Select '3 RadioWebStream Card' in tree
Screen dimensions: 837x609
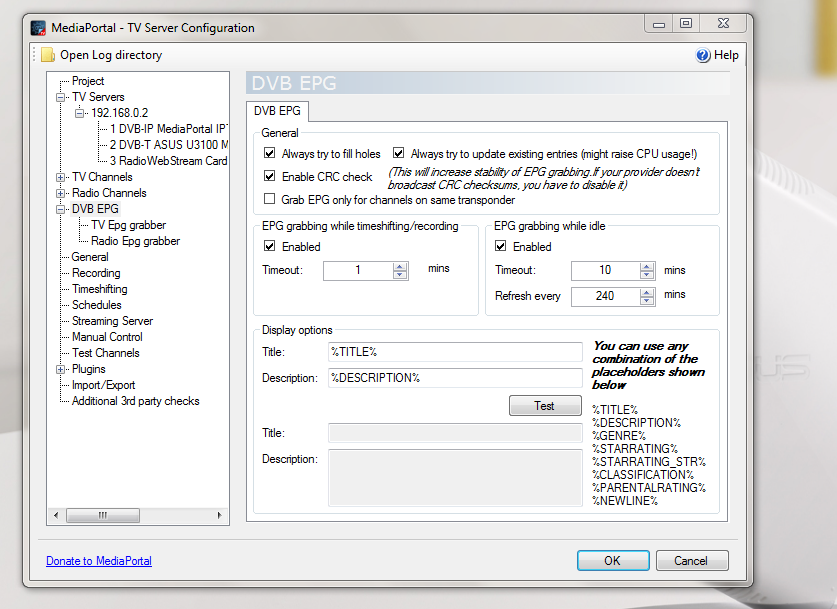168,161
